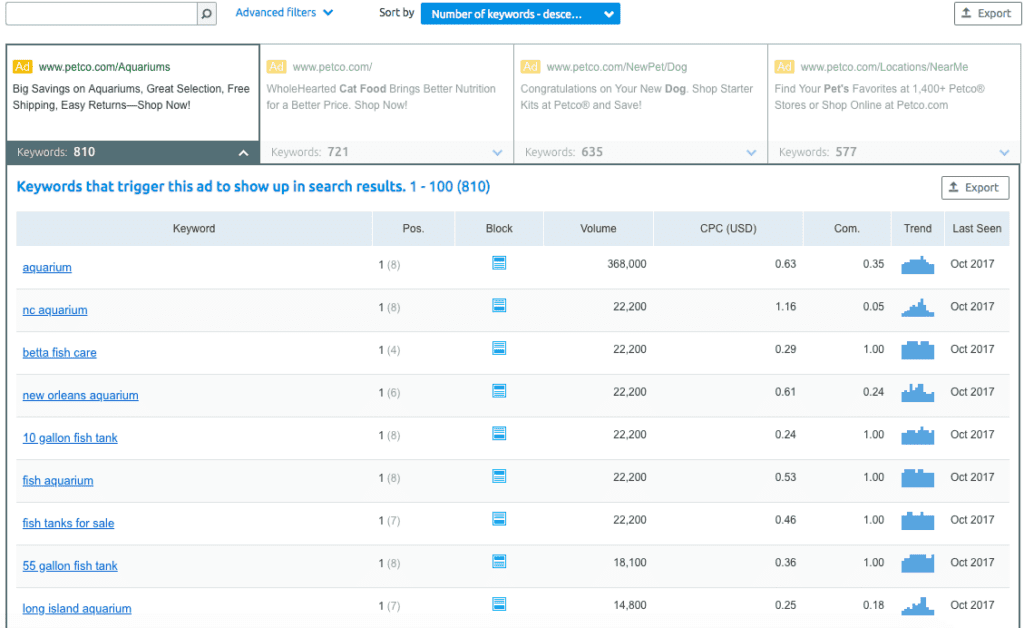Open the fish tanks for sale link

(69, 524)
